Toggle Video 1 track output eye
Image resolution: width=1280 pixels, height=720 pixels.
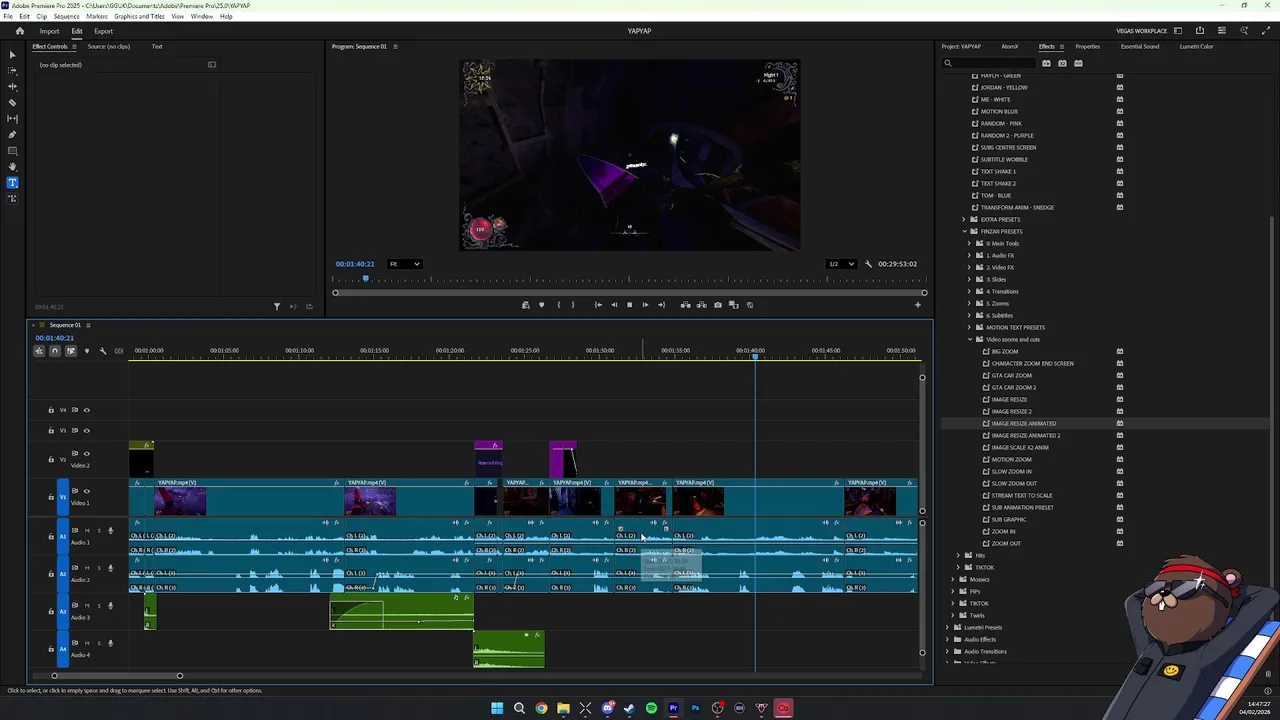[86, 491]
